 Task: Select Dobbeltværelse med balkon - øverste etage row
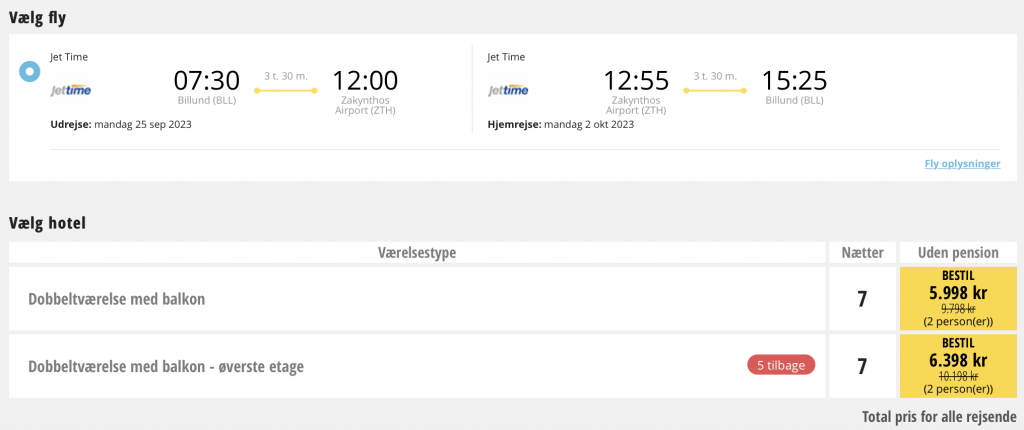417,366
